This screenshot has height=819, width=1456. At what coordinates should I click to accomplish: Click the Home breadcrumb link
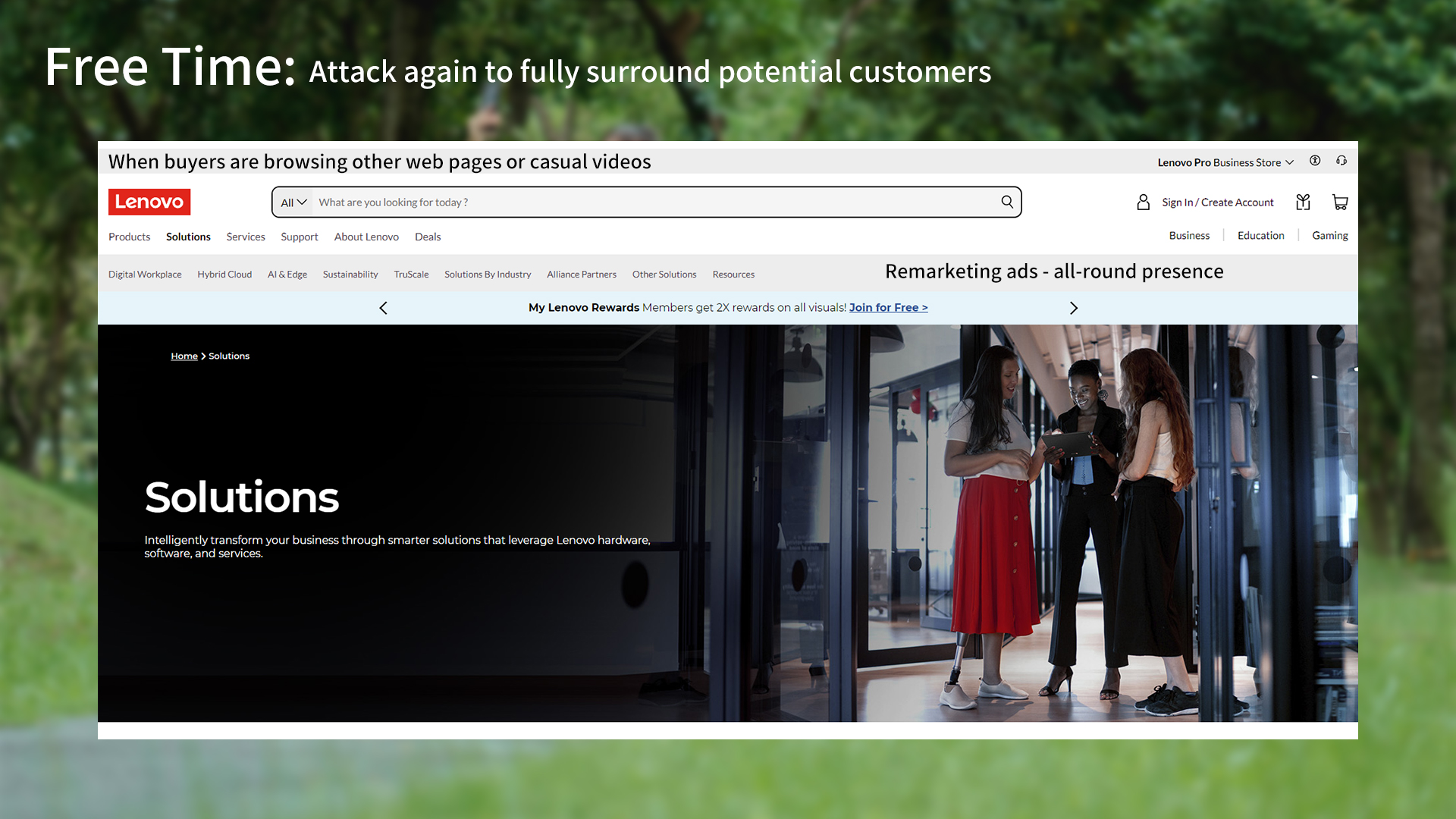[184, 356]
